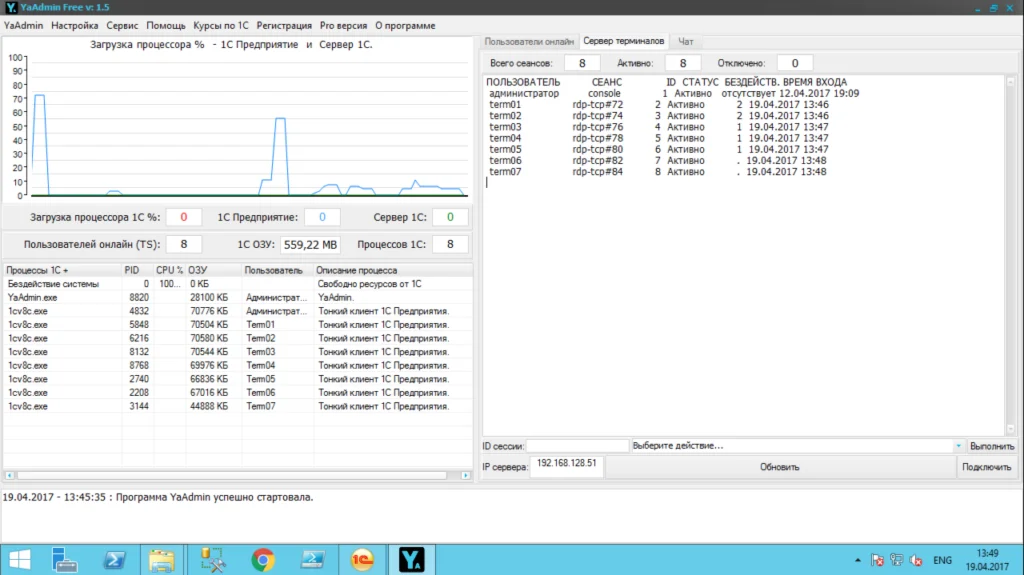The image size is (1024, 575).
Task: Open the 'Курсы по 1С' menu
Action: 220,25
